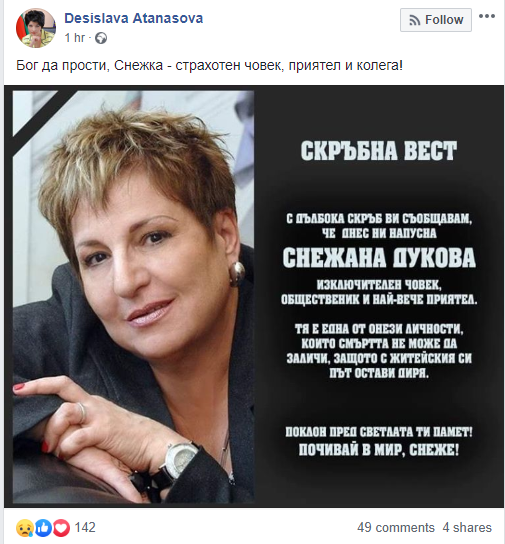Click the name "СНЕЖАНА ДУКОВА" in the obituary image
Screen dimensions: 505x544
click(x=379, y=258)
